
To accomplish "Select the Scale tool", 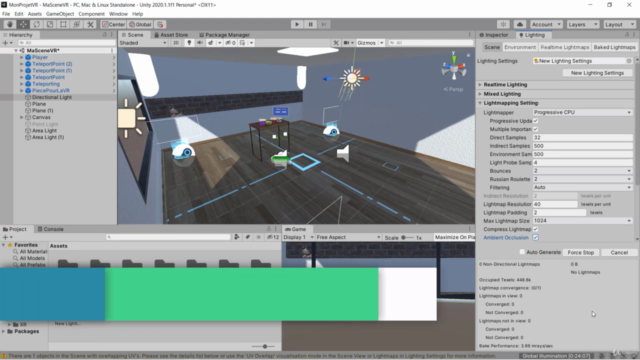I will (50, 24).
